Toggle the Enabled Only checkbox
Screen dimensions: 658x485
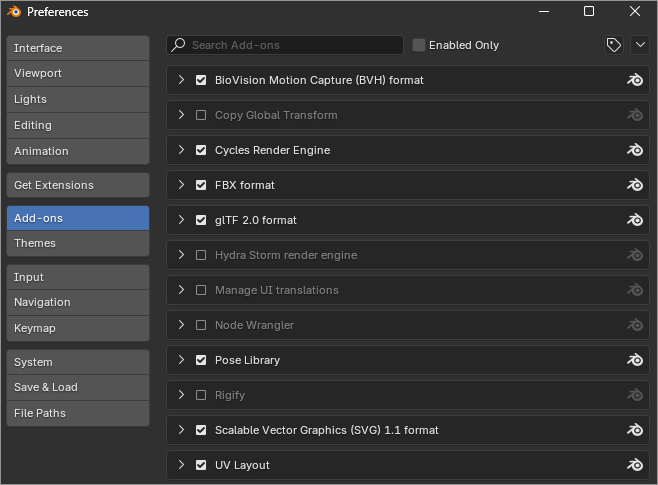(419, 45)
